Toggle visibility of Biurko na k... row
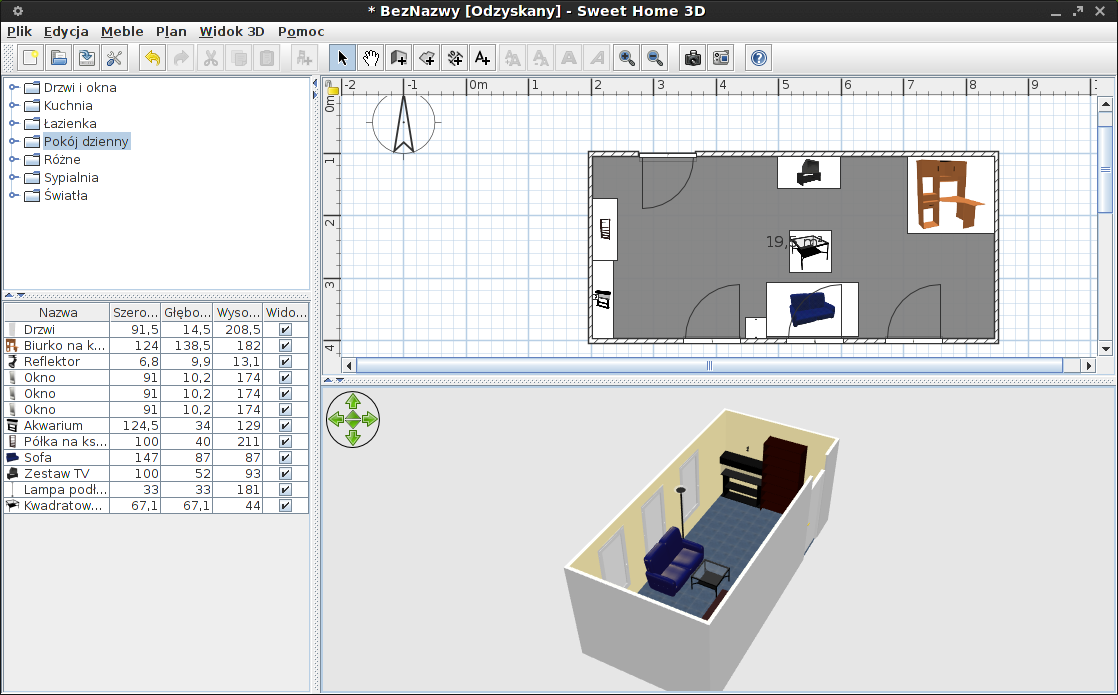This screenshot has width=1118, height=695. coord(285,345)
